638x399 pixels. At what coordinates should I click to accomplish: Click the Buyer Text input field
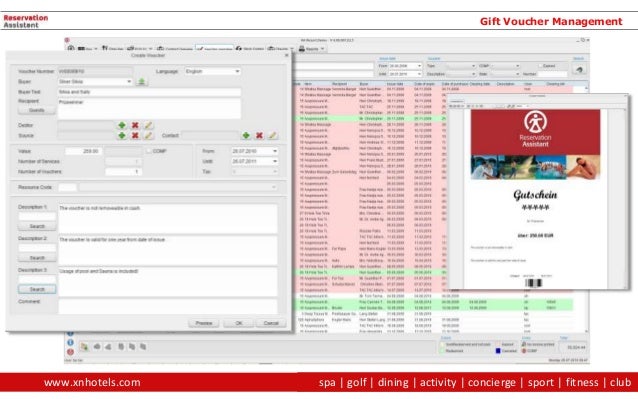point(149,92)
